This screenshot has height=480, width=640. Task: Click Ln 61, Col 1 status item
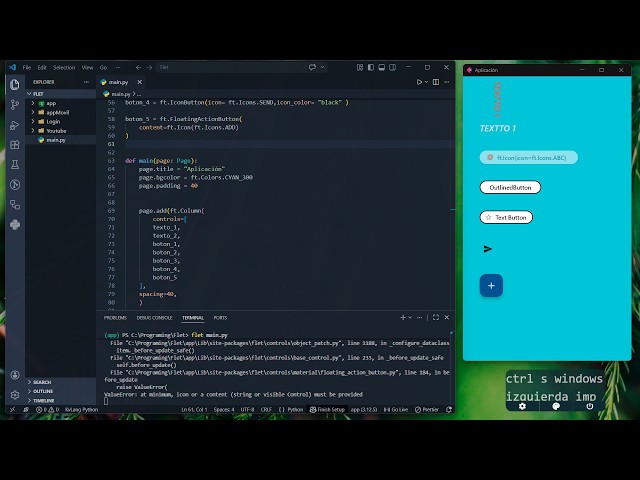point(194,409)
